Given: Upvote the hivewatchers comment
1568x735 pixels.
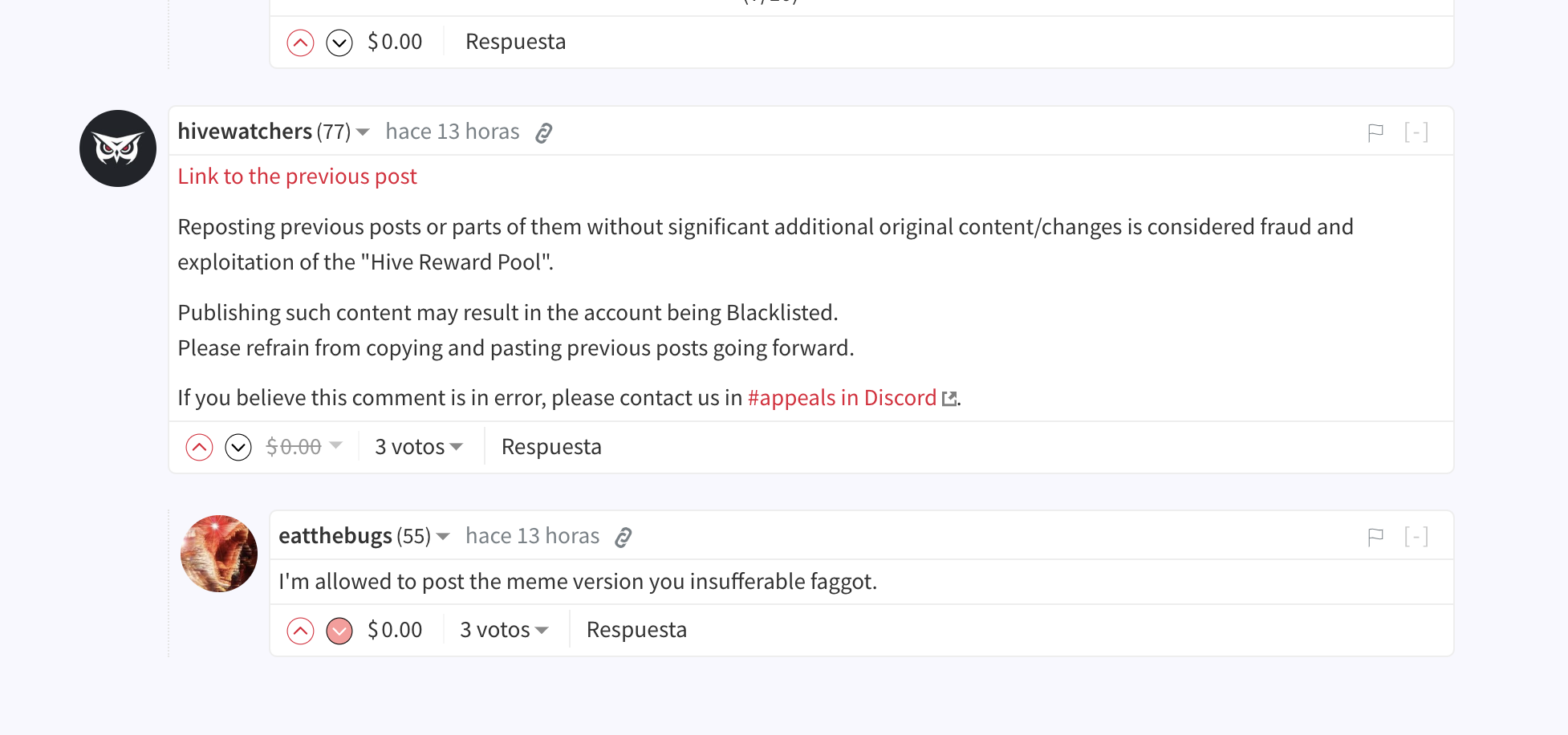Looking at the screenshot, I should tap(199, 447).
